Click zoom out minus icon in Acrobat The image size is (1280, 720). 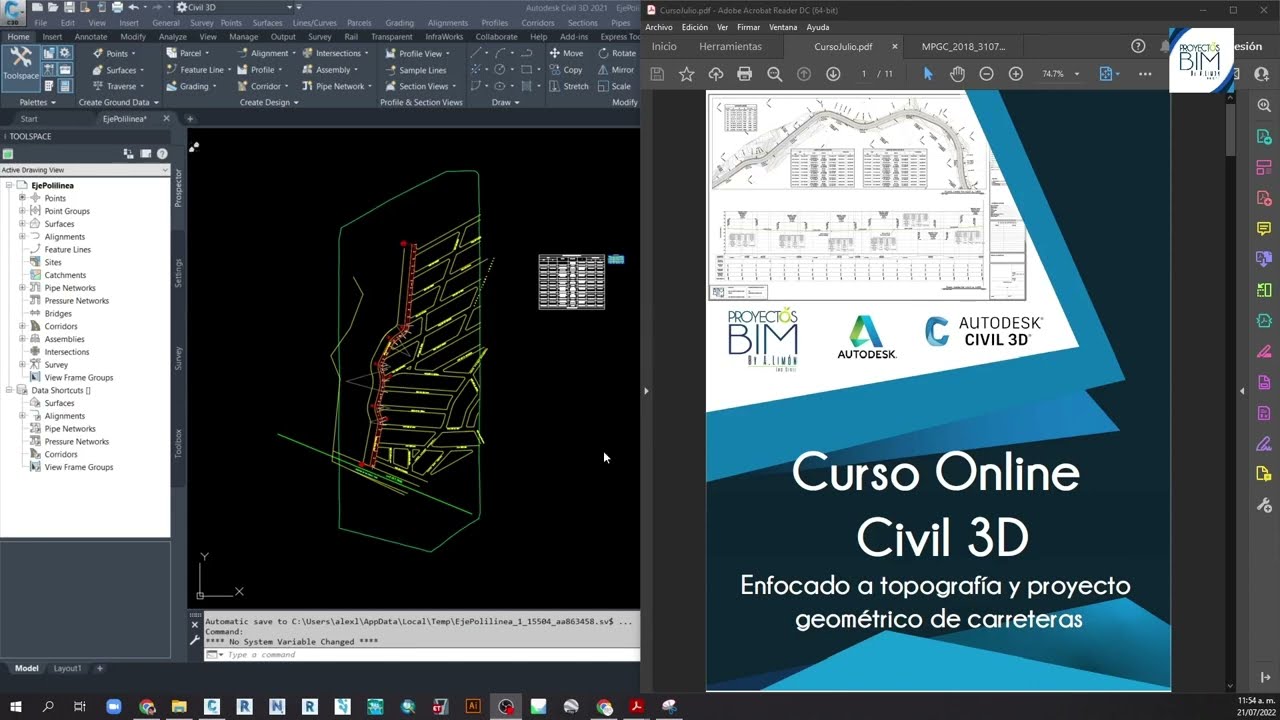(986, 74)
